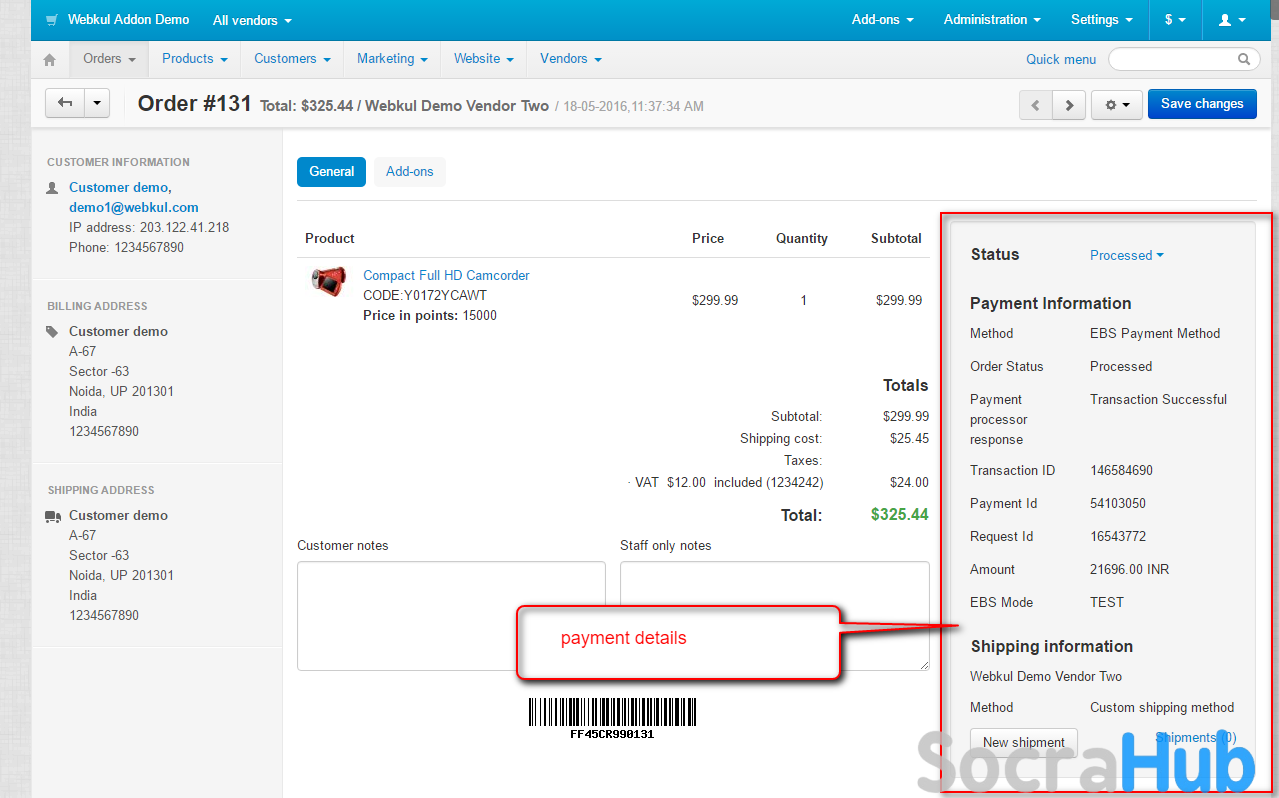Click the home icon in navigation bar
The image size is (1279, 798).
click(x=49, y=60)
